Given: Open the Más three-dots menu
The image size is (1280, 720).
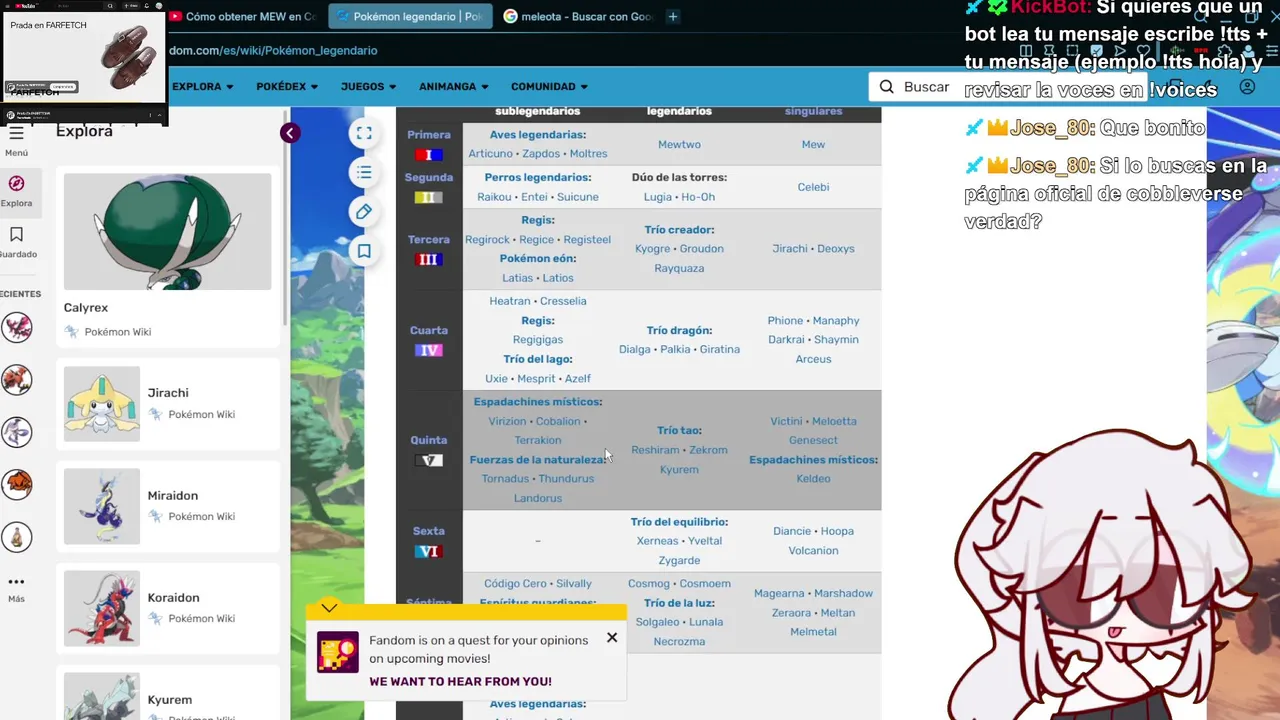Looking at the screenshot, I should [16, 581].
